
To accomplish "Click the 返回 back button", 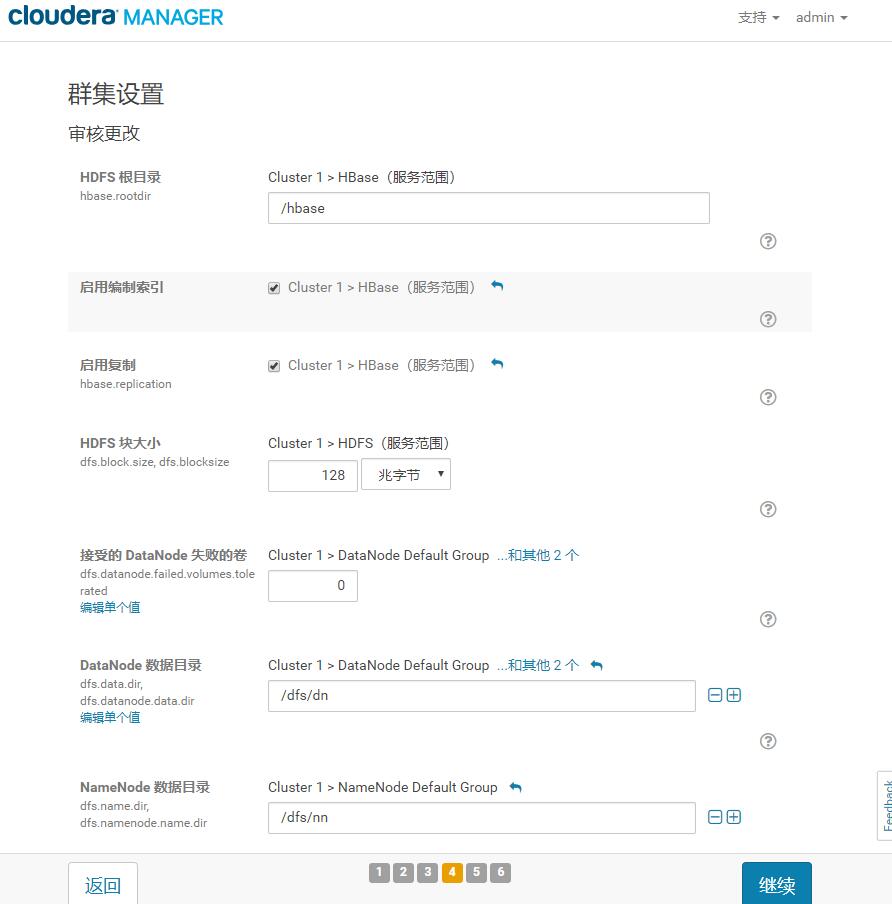I will [x=103, y=884].
